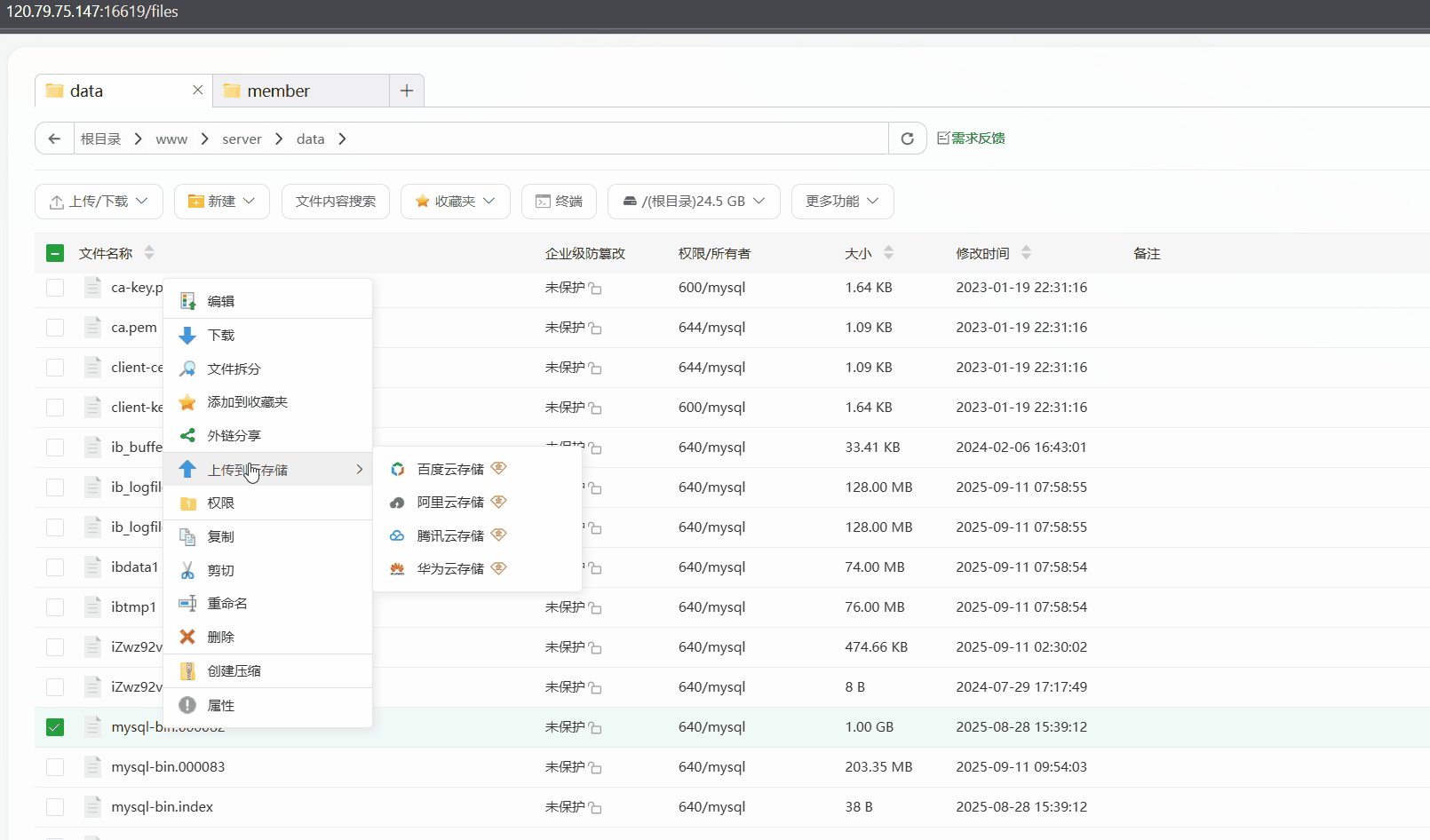Open the 新建 dropdown
Image resolution: width=1430 pixels, height=840 pixels.
coord(221,202)
